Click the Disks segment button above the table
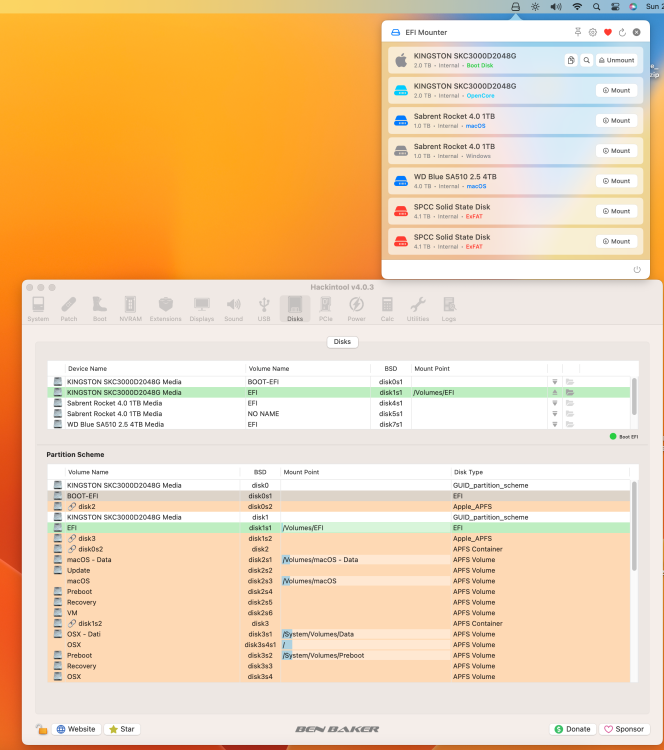The width and height of the screenshot is (664, 750). (x=342, y=342)
